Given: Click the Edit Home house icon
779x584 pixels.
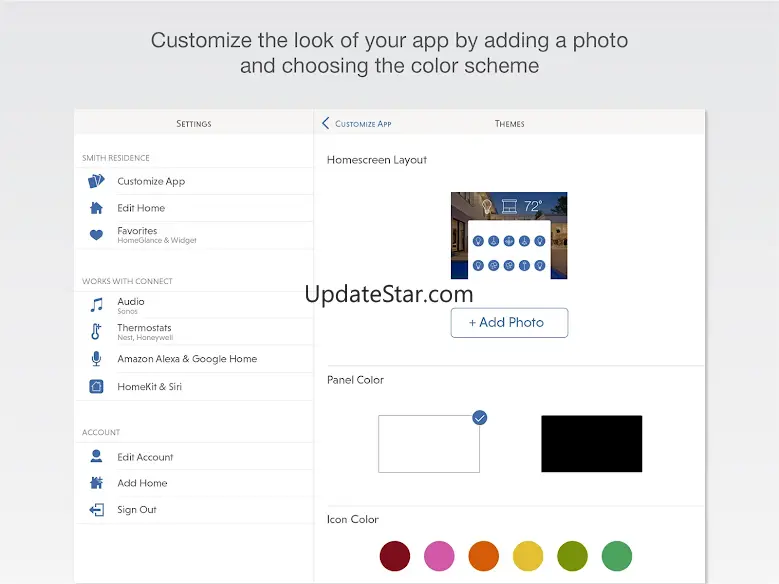Looking at the screenshot, I should [x=96, y=208].
